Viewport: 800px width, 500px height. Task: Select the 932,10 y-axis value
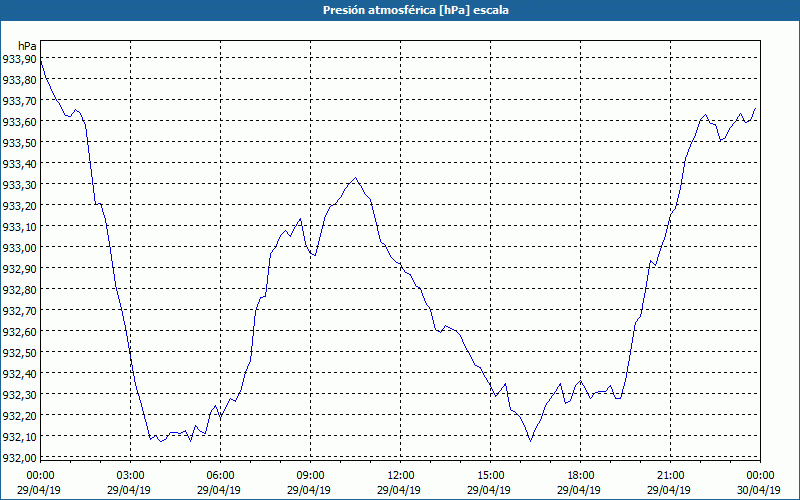19,436
